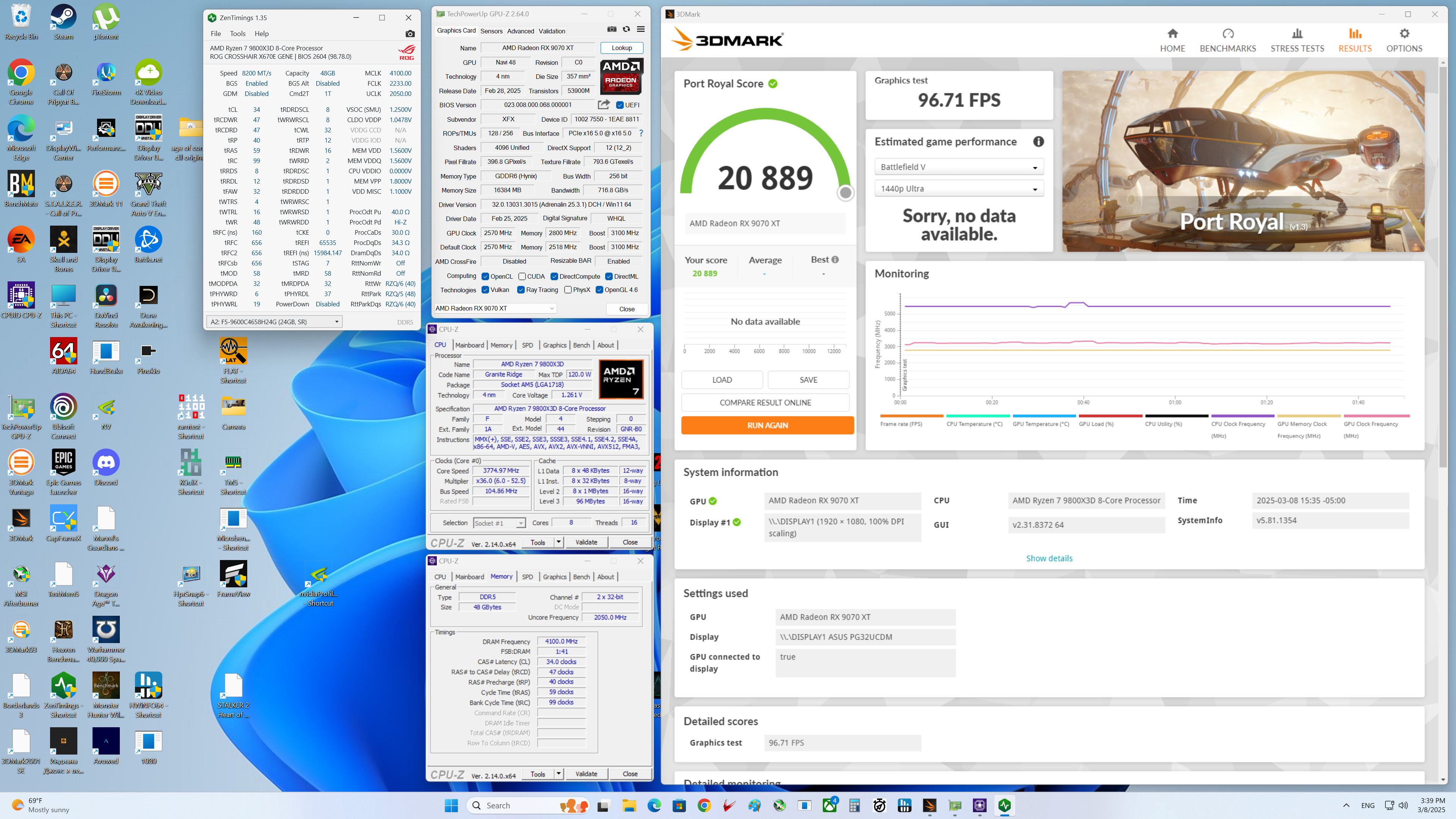Toggle DirectCompute checkbox in GPU-Z
The height and width of the screenshot is (819, 1456).
pos(554,276)
